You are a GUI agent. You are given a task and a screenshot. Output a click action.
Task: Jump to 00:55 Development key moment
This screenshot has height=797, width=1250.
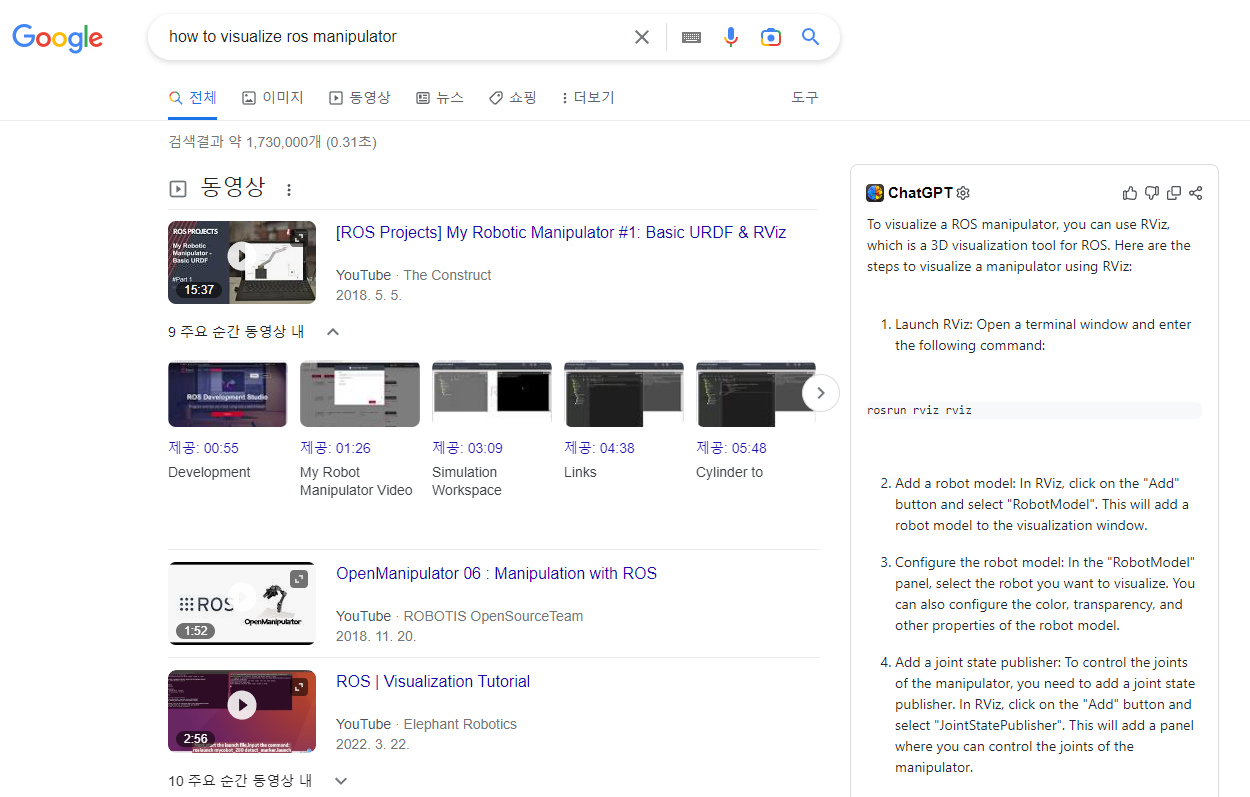pos(203,448)
